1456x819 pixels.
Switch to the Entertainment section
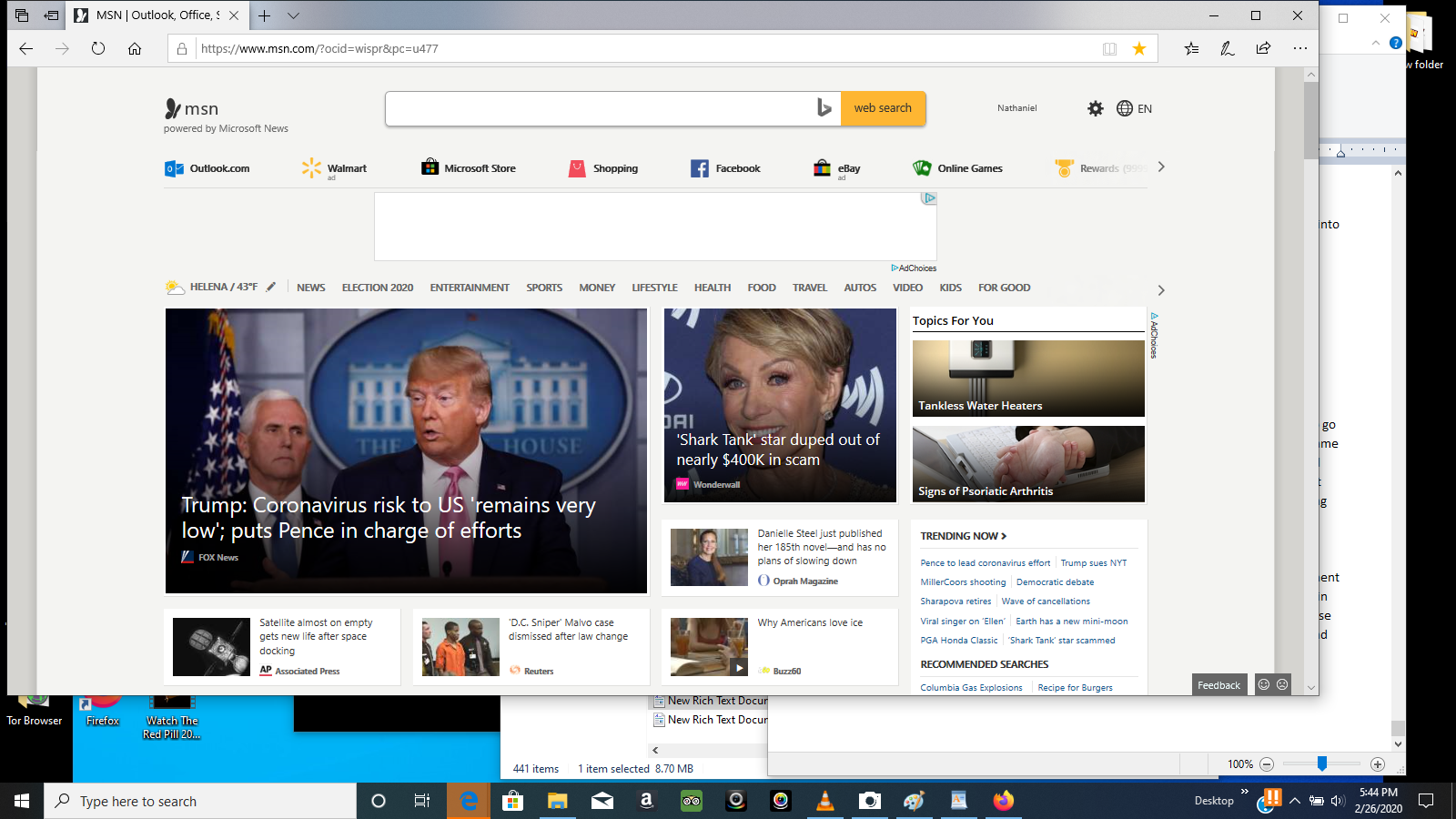(x=470, y=288)
